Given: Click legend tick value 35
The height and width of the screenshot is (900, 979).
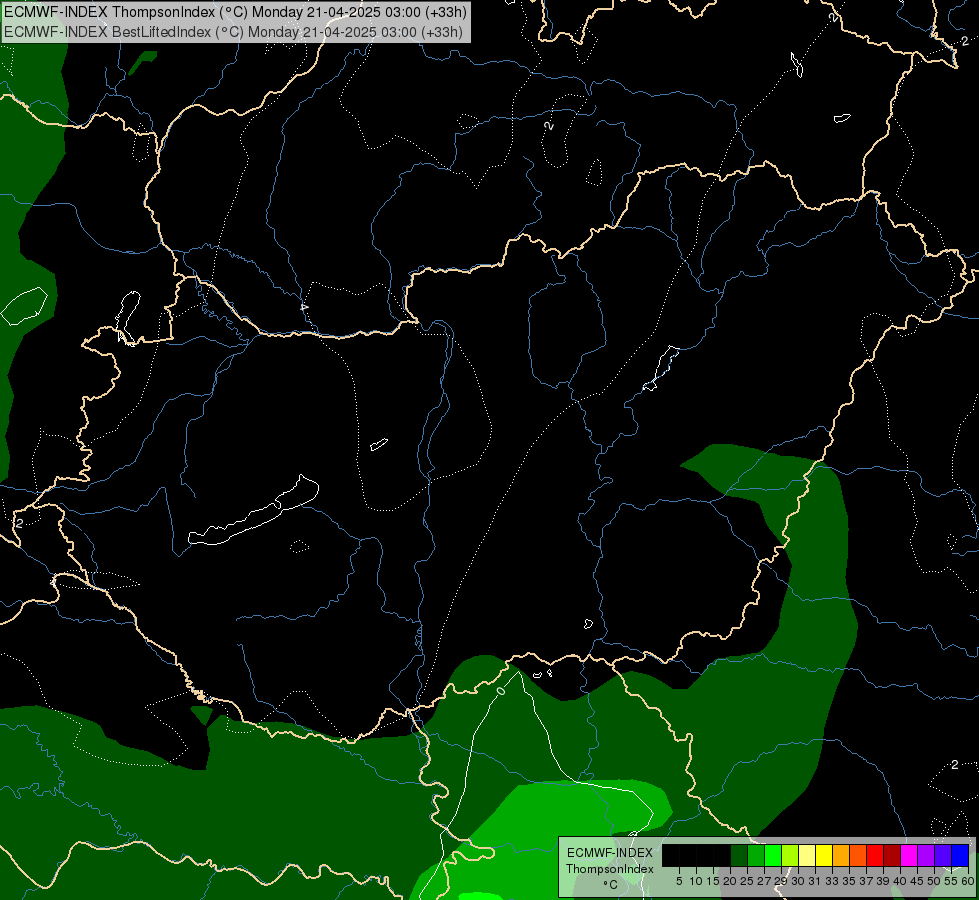Looking at the screenshot, I should [849, 881].
